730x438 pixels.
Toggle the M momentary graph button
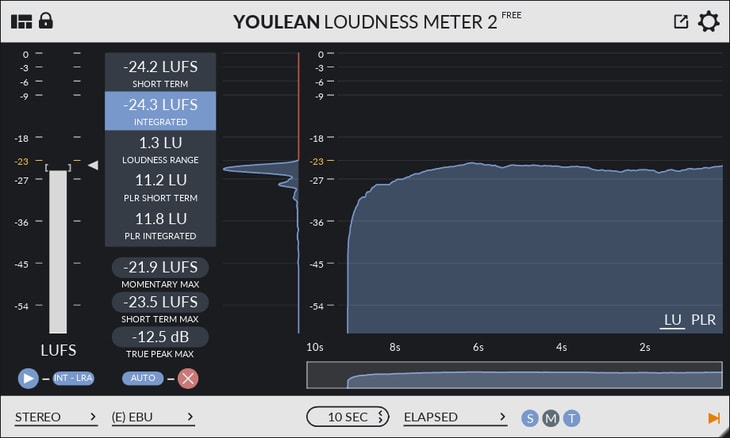pos(551,418)
